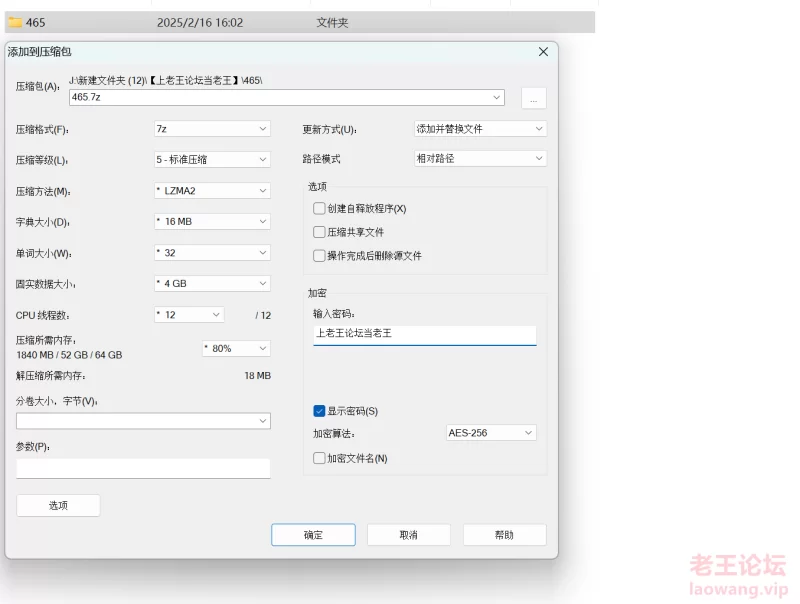This screenshot has height=604, width=800.
Task: Open the 更新方式 添加并替换文件 dropdown
Action: 480,129
